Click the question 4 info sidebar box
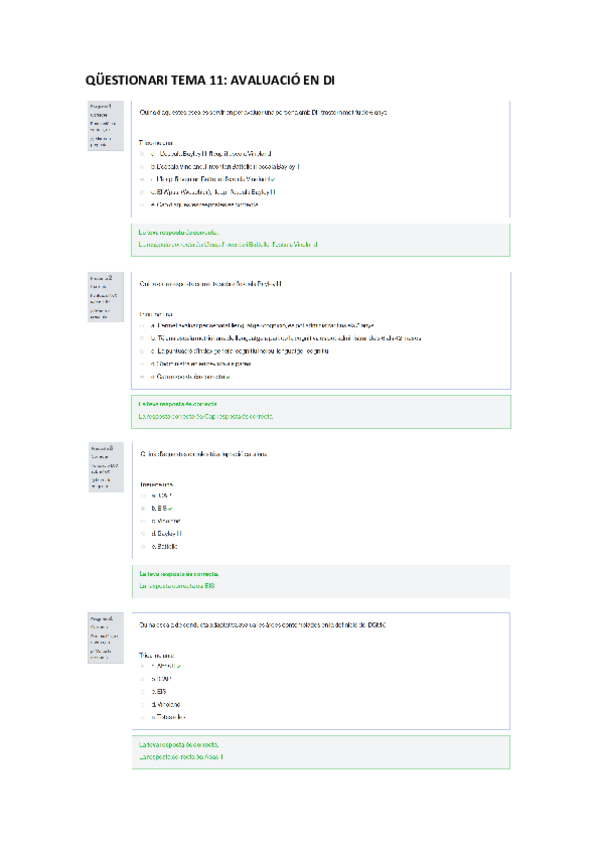The width and height of the screenshot is (599, 848). tap(106, 638)
